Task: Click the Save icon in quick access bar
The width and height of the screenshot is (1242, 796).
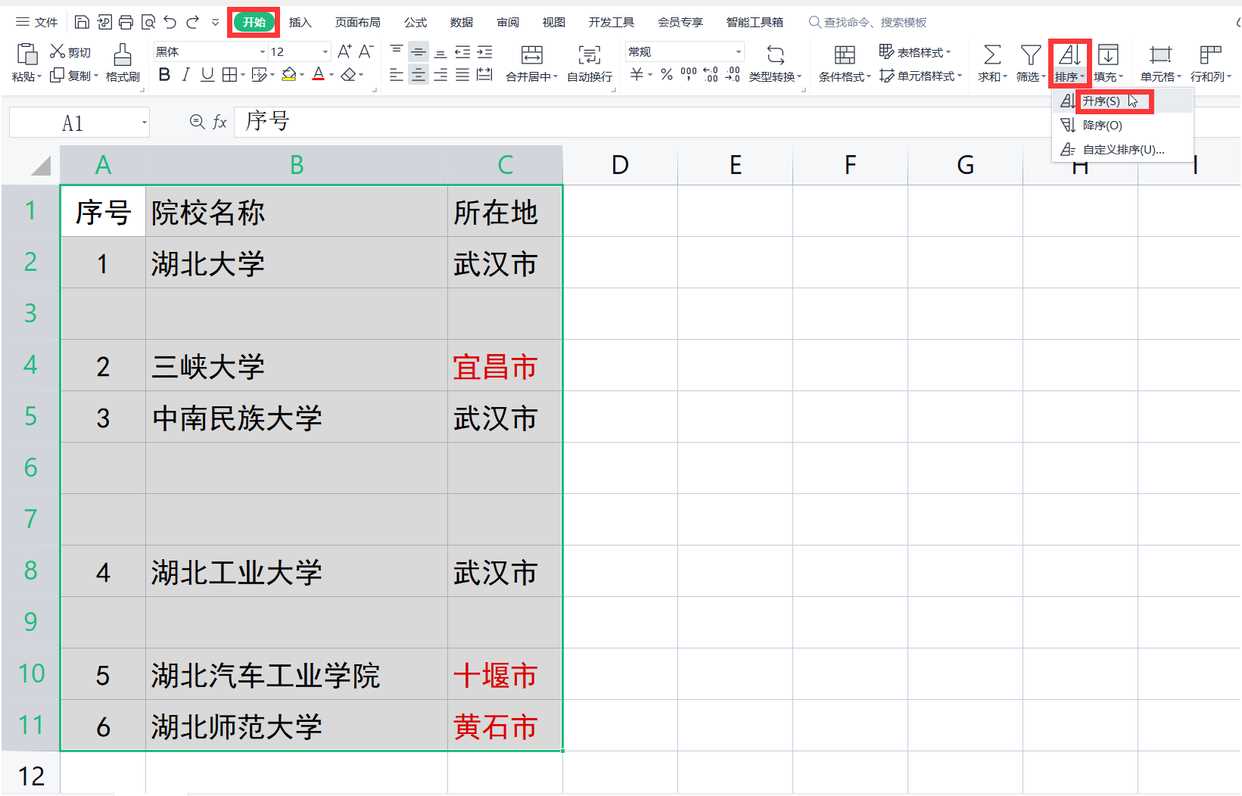Action: coord(82,21)
